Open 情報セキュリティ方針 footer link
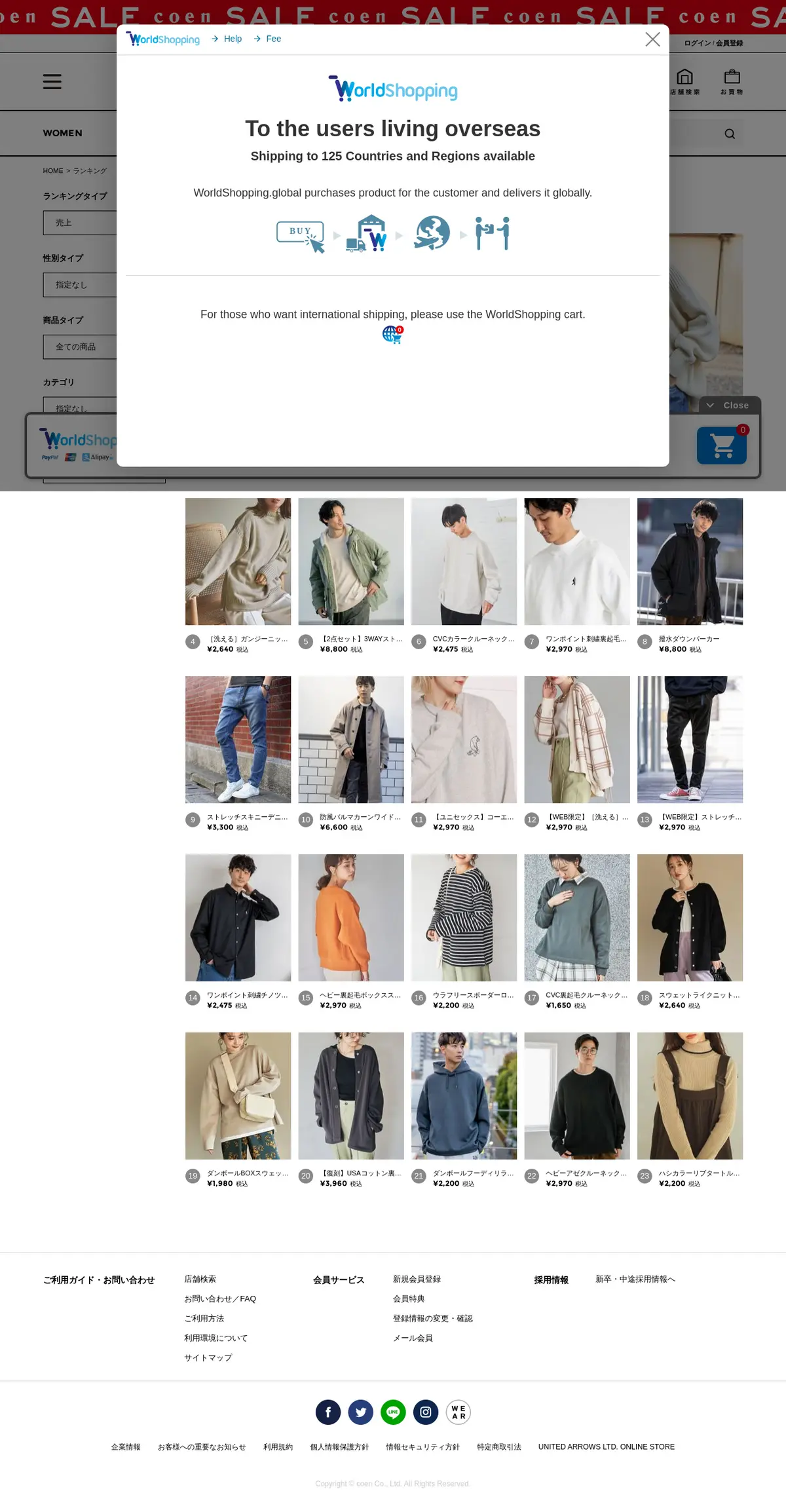Viewport: 786px width, 1512px height. pyautogui.click(x=422, y=1447)
